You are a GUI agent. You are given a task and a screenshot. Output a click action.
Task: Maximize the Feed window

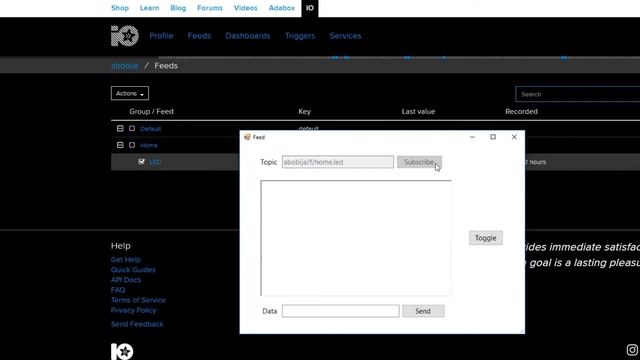coord(493,137)
